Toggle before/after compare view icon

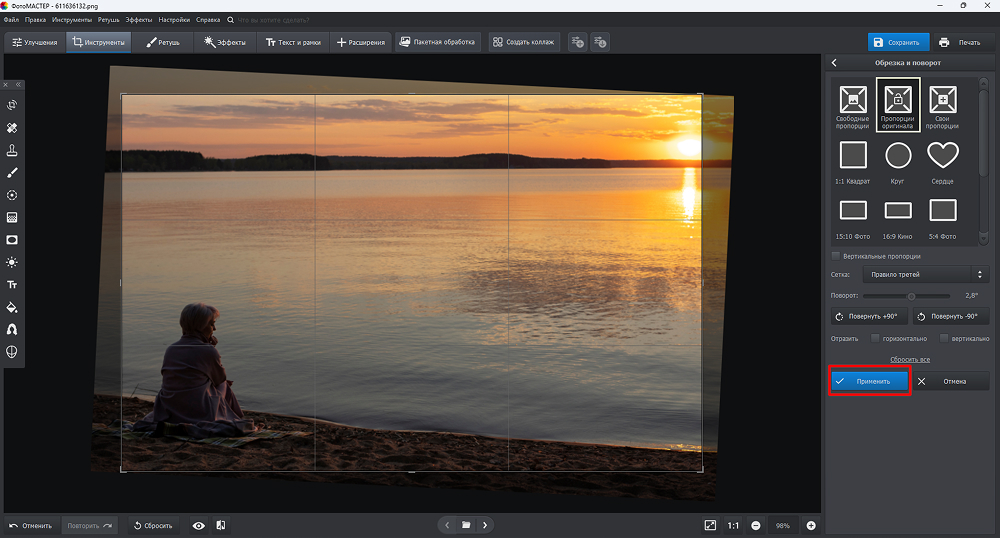(221, 525)
